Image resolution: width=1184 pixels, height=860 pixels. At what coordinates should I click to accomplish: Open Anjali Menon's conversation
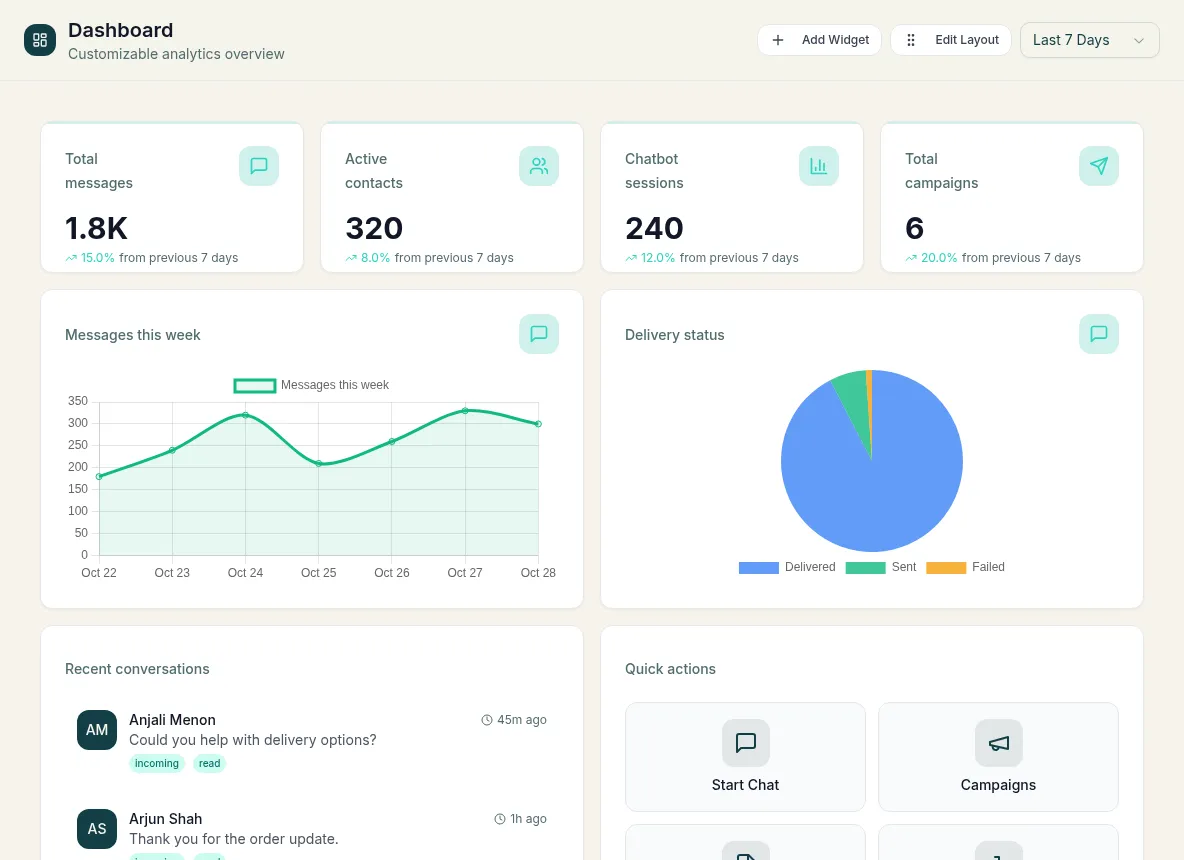(x=312, y=742)
